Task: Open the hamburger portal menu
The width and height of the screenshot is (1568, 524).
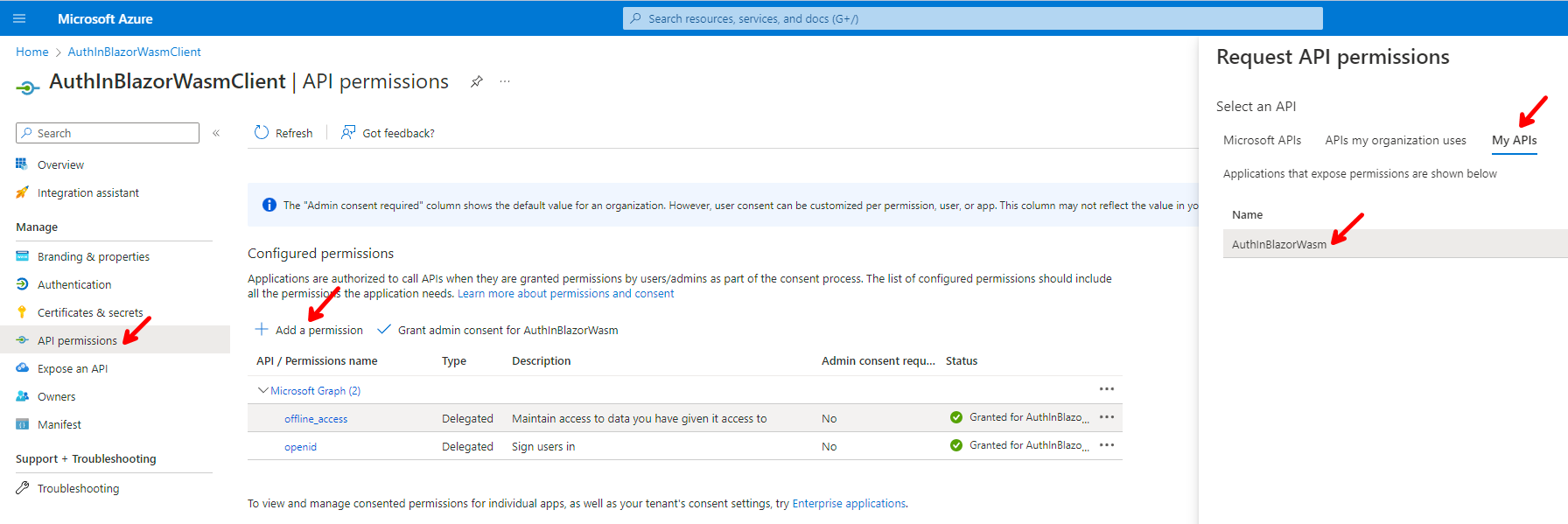Action: click(19, 18)
